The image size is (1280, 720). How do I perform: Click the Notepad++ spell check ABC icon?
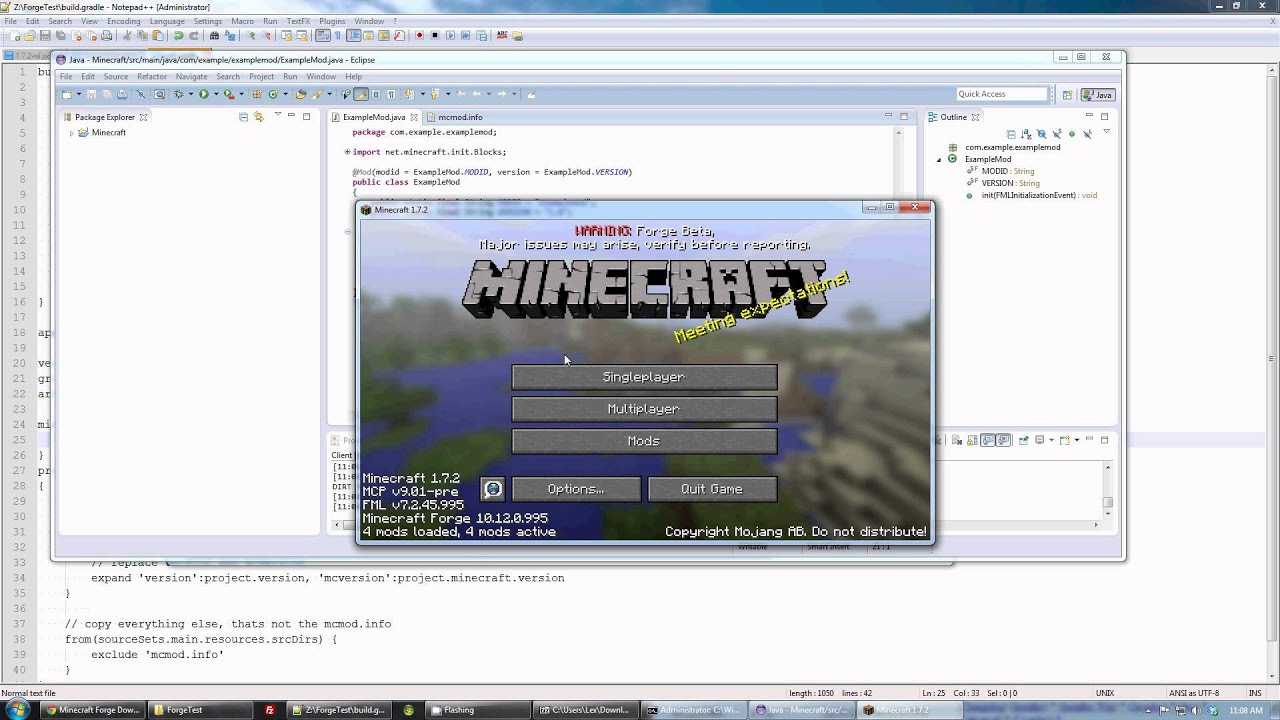click(x=501, y=35)
